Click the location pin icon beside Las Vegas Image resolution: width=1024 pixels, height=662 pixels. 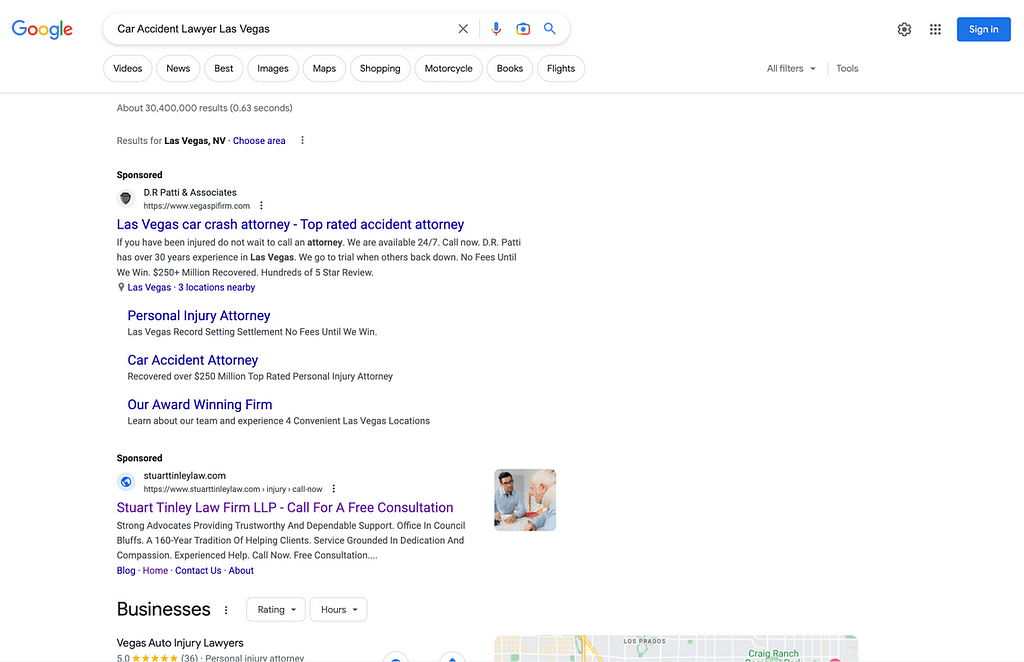(121, 287)
